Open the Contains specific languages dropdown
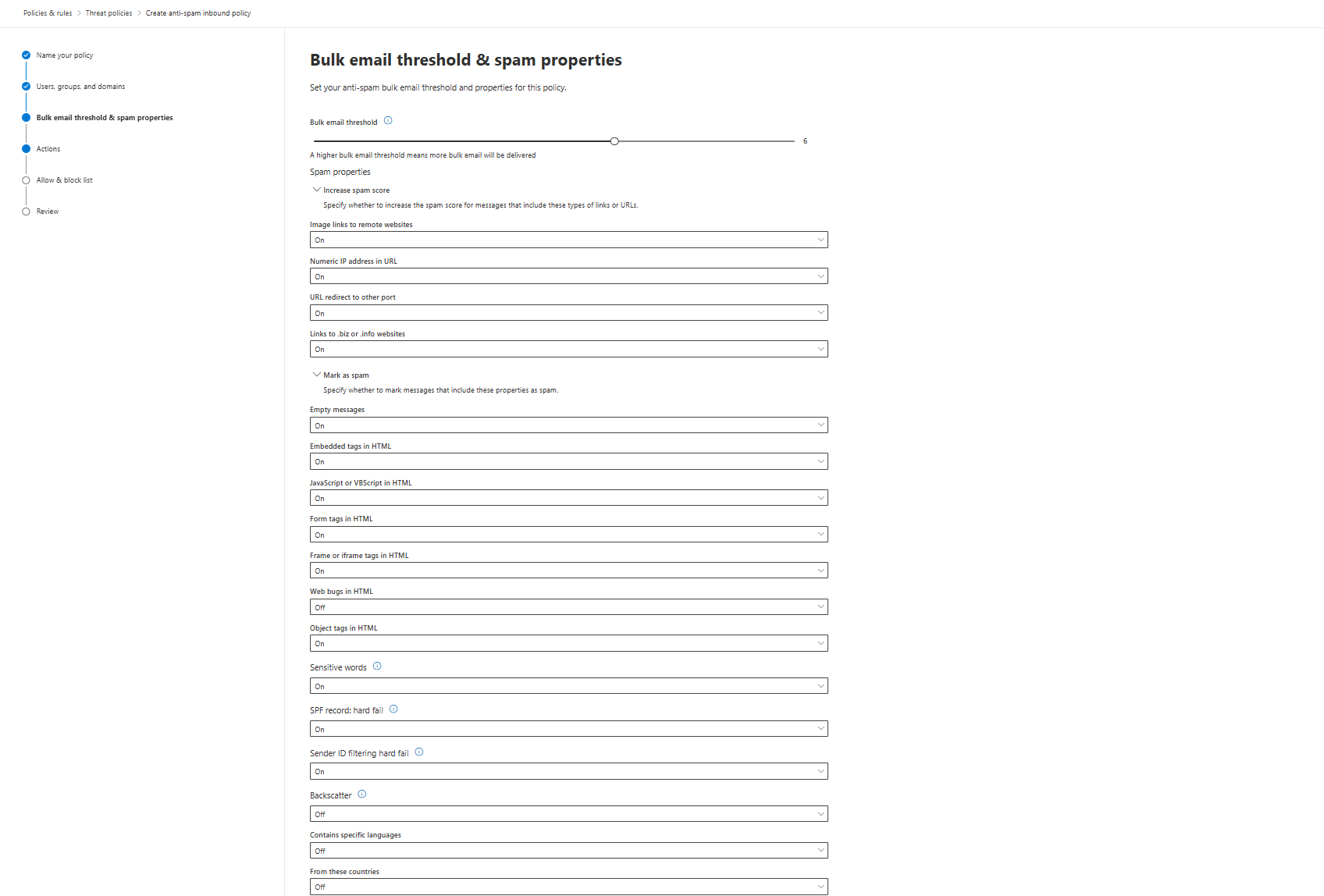Viewport: 1324px width, 896px height. click(568, 851)
